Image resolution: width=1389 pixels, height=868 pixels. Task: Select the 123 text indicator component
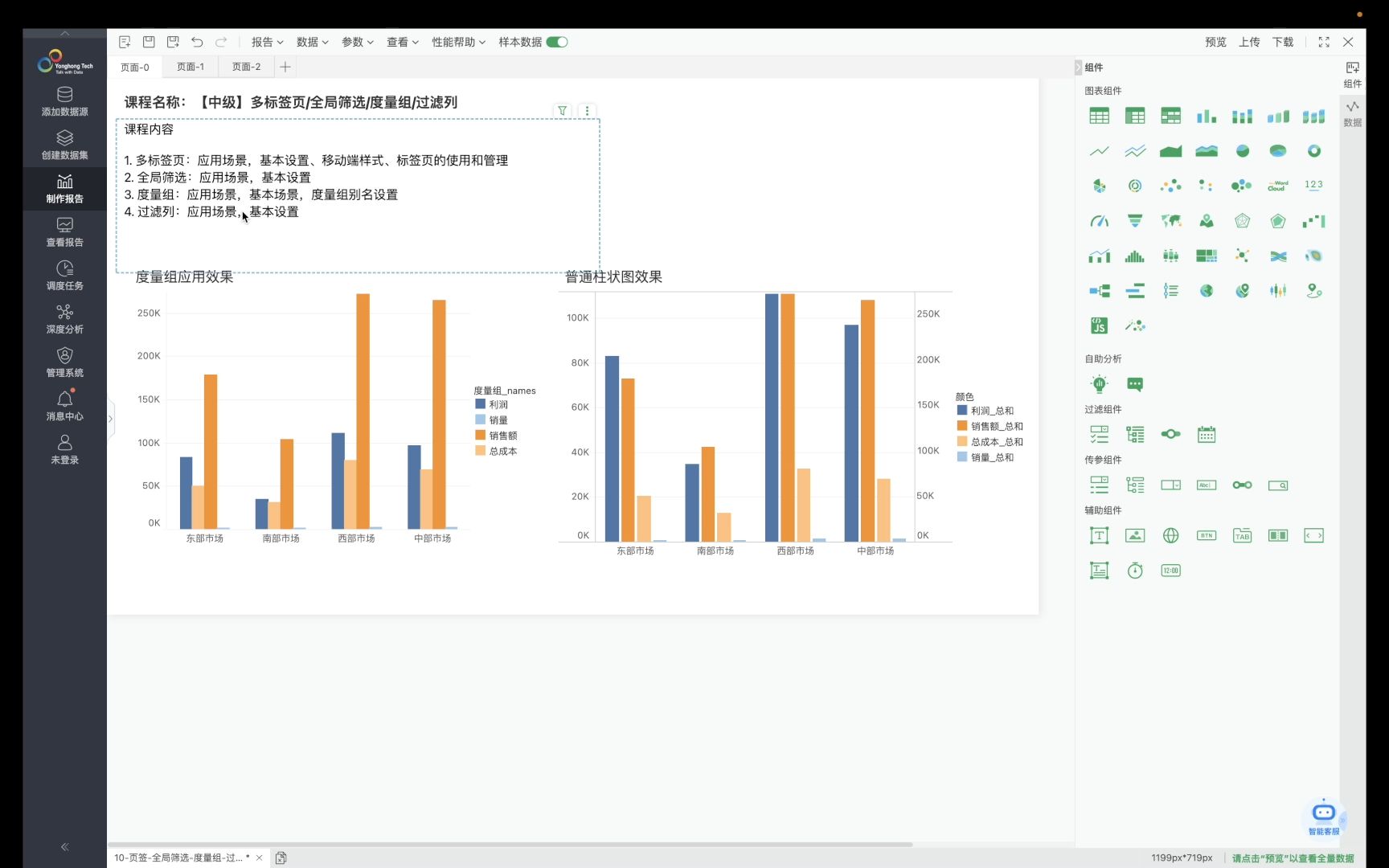[1313, 186]
